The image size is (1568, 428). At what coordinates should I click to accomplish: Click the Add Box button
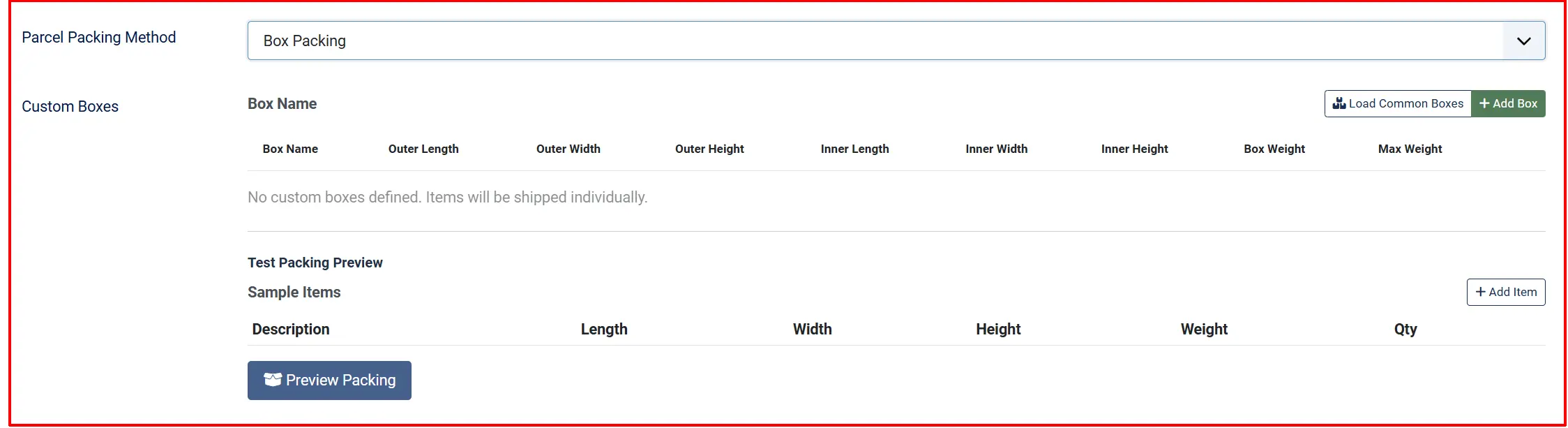pos(1508,103)
